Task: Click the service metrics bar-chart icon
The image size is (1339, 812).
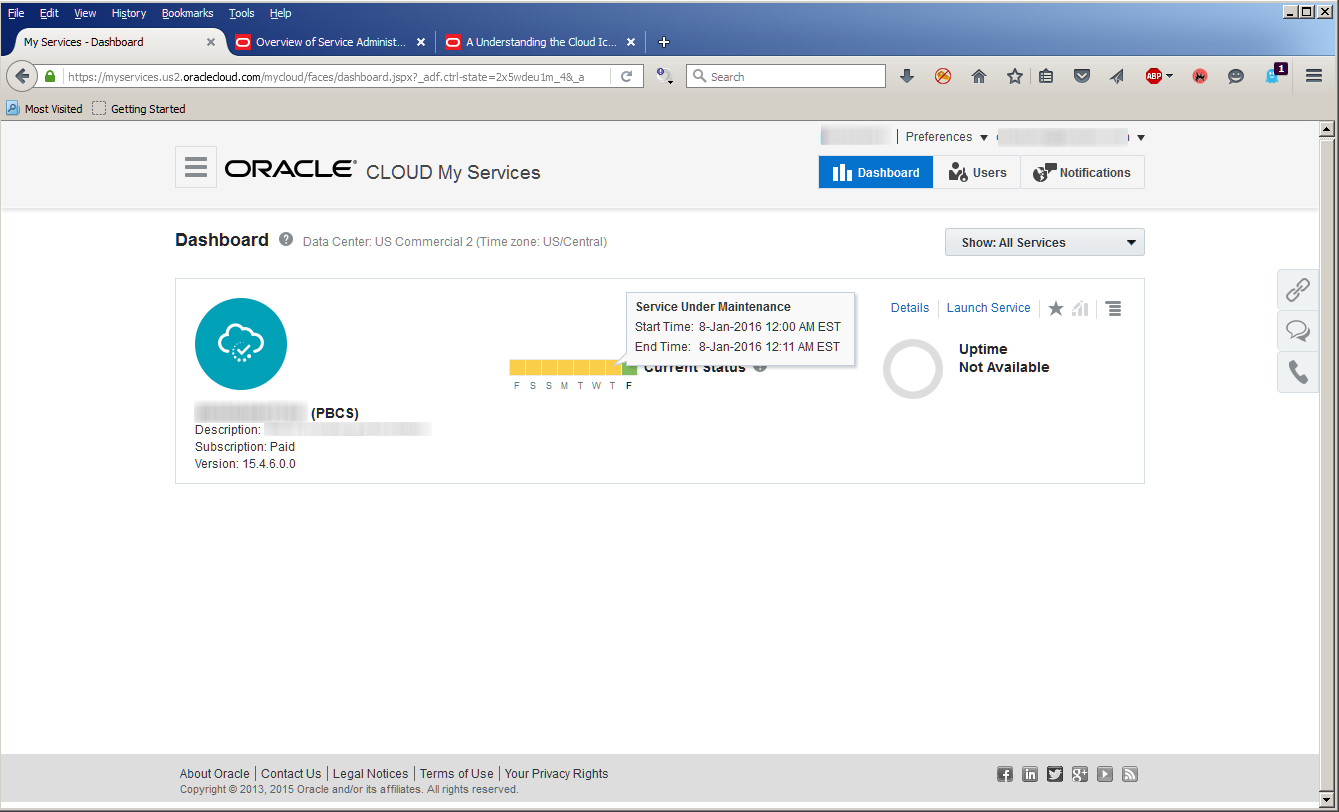Action: [x=1080, y=308]
